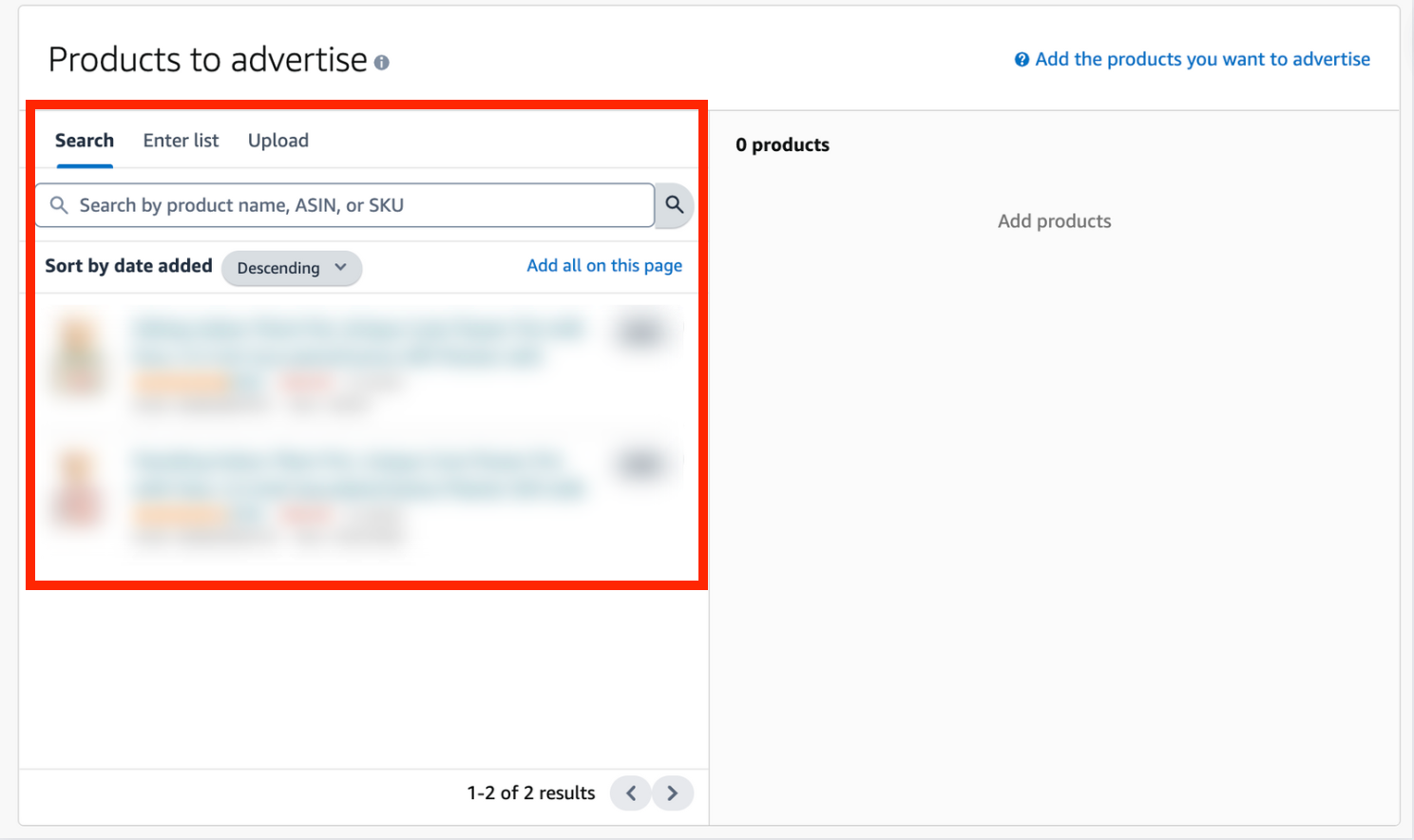Click the search magnifier button
1414x840 pixels.
click(674, 205)
